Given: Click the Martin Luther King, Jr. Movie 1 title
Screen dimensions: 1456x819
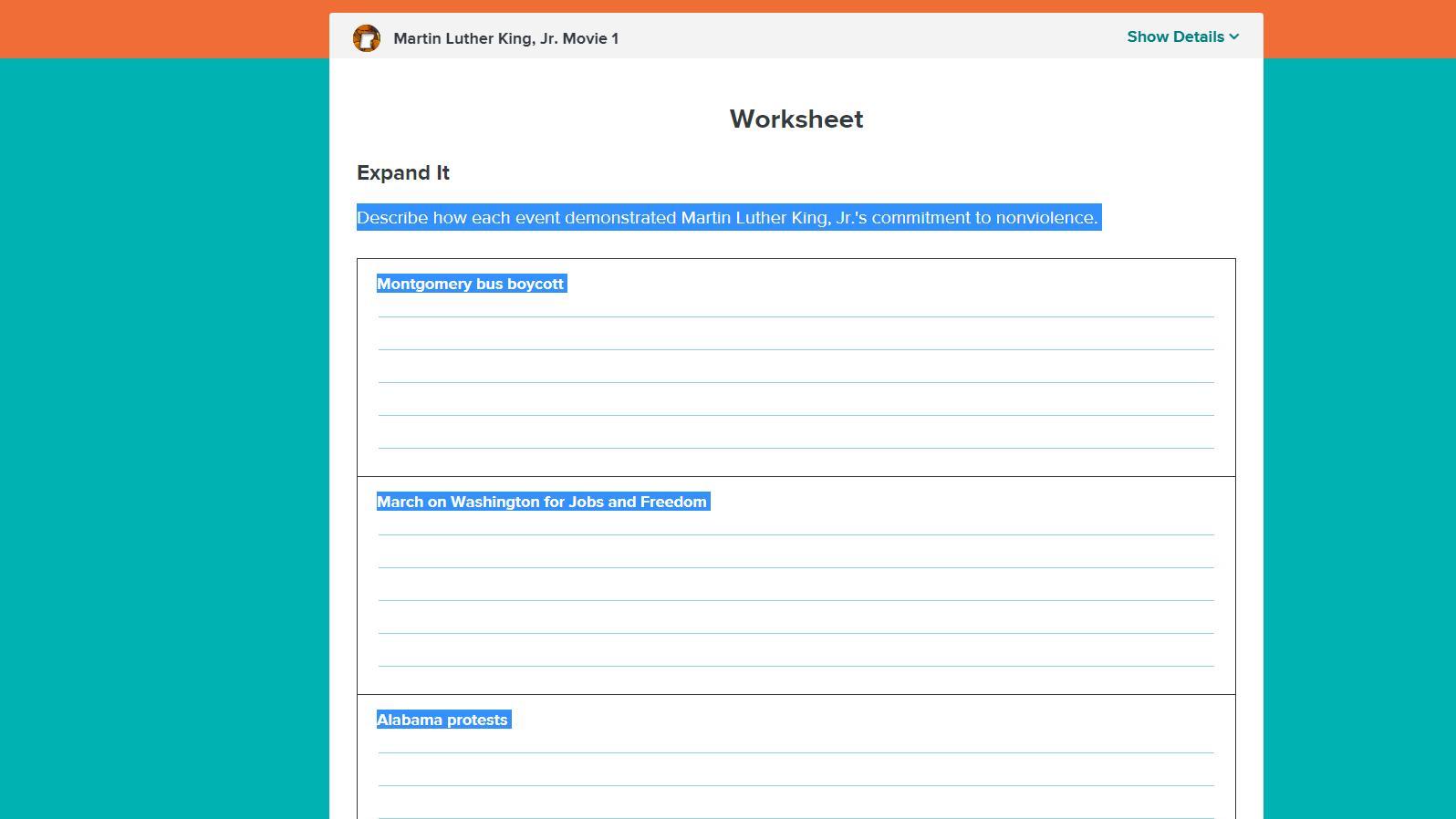Looking at the screenshot, I should coord(506,38).
